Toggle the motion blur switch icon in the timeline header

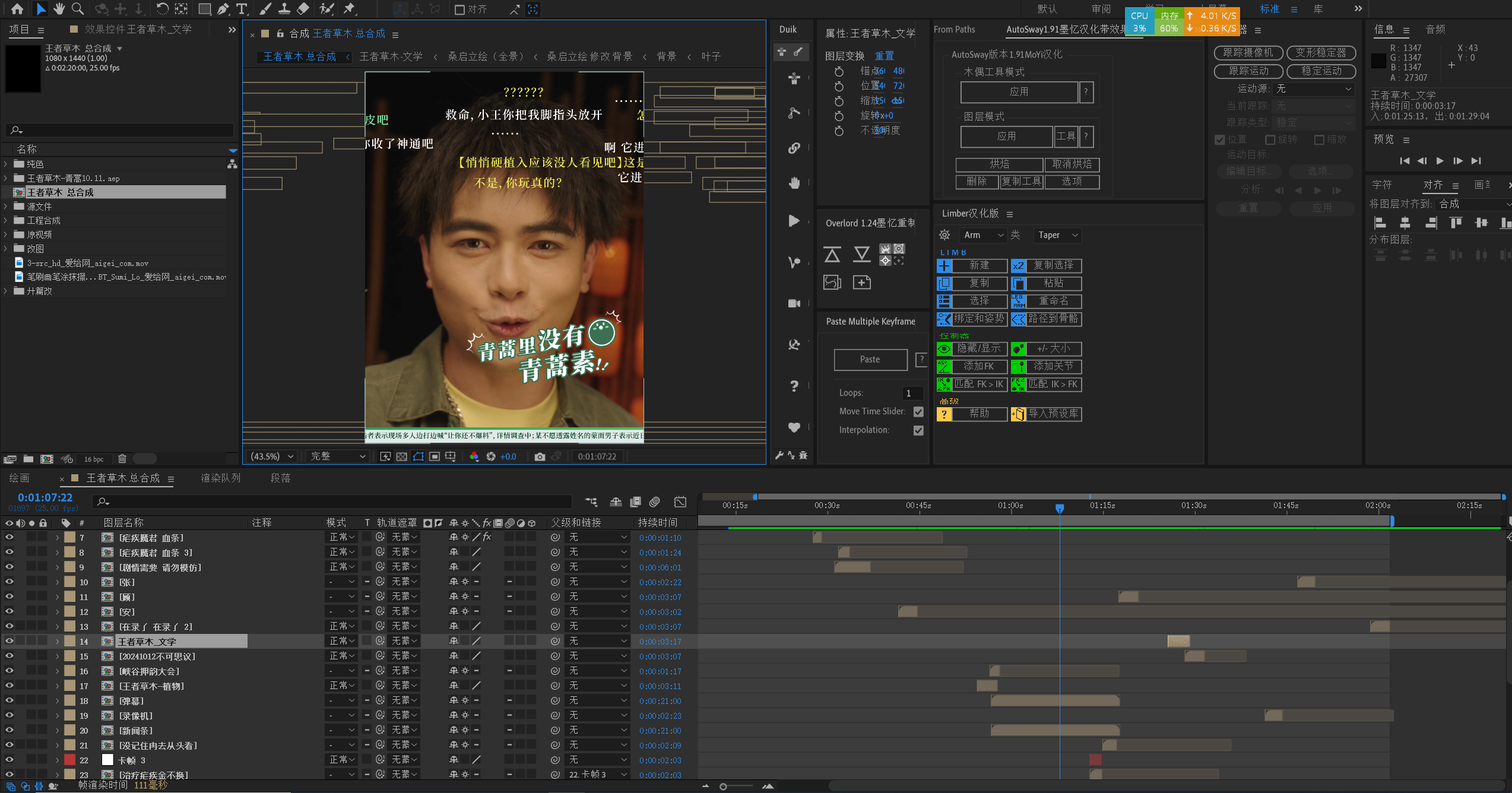pyautogui.click(x=655, y=502)
